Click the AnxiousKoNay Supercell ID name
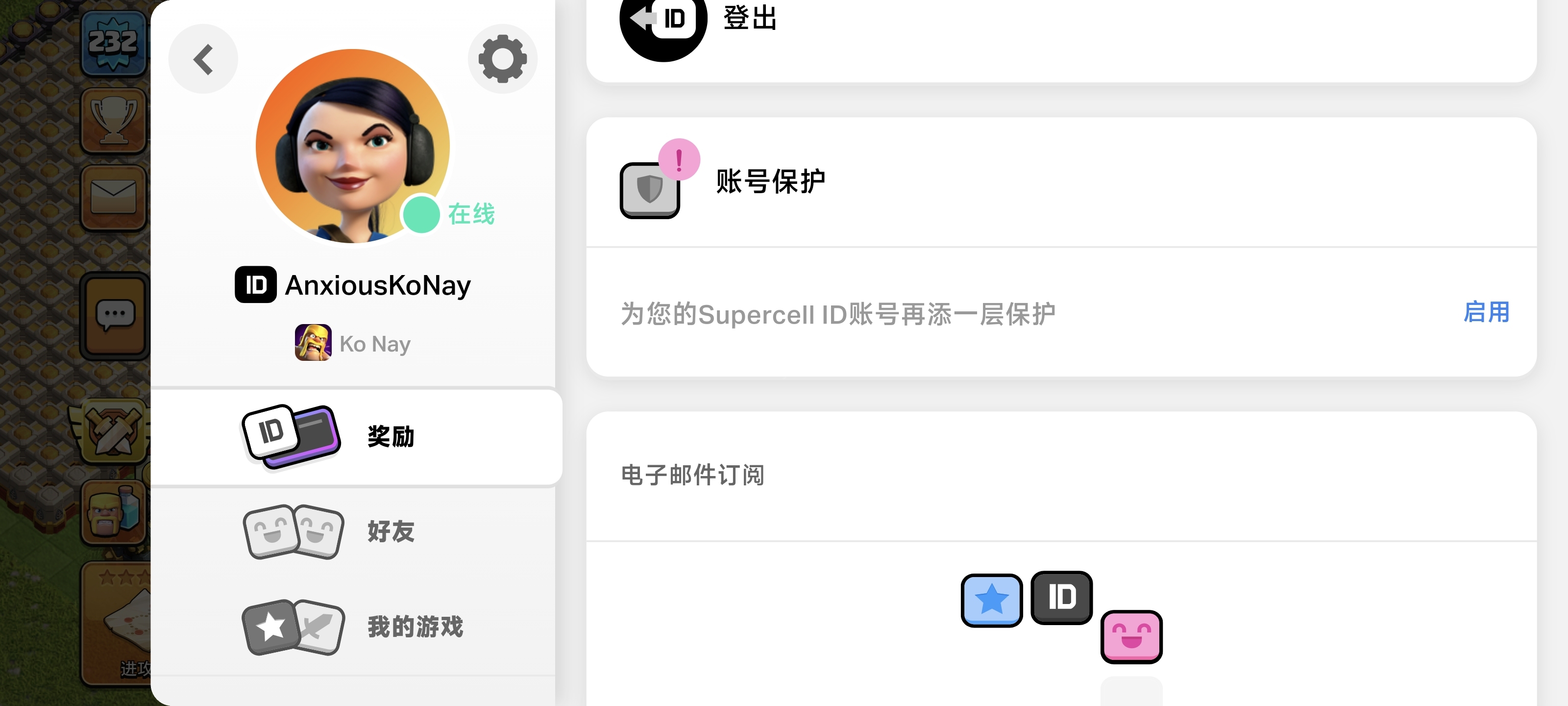The width and height of the screenshot is (1568, 706). (377, 285)
